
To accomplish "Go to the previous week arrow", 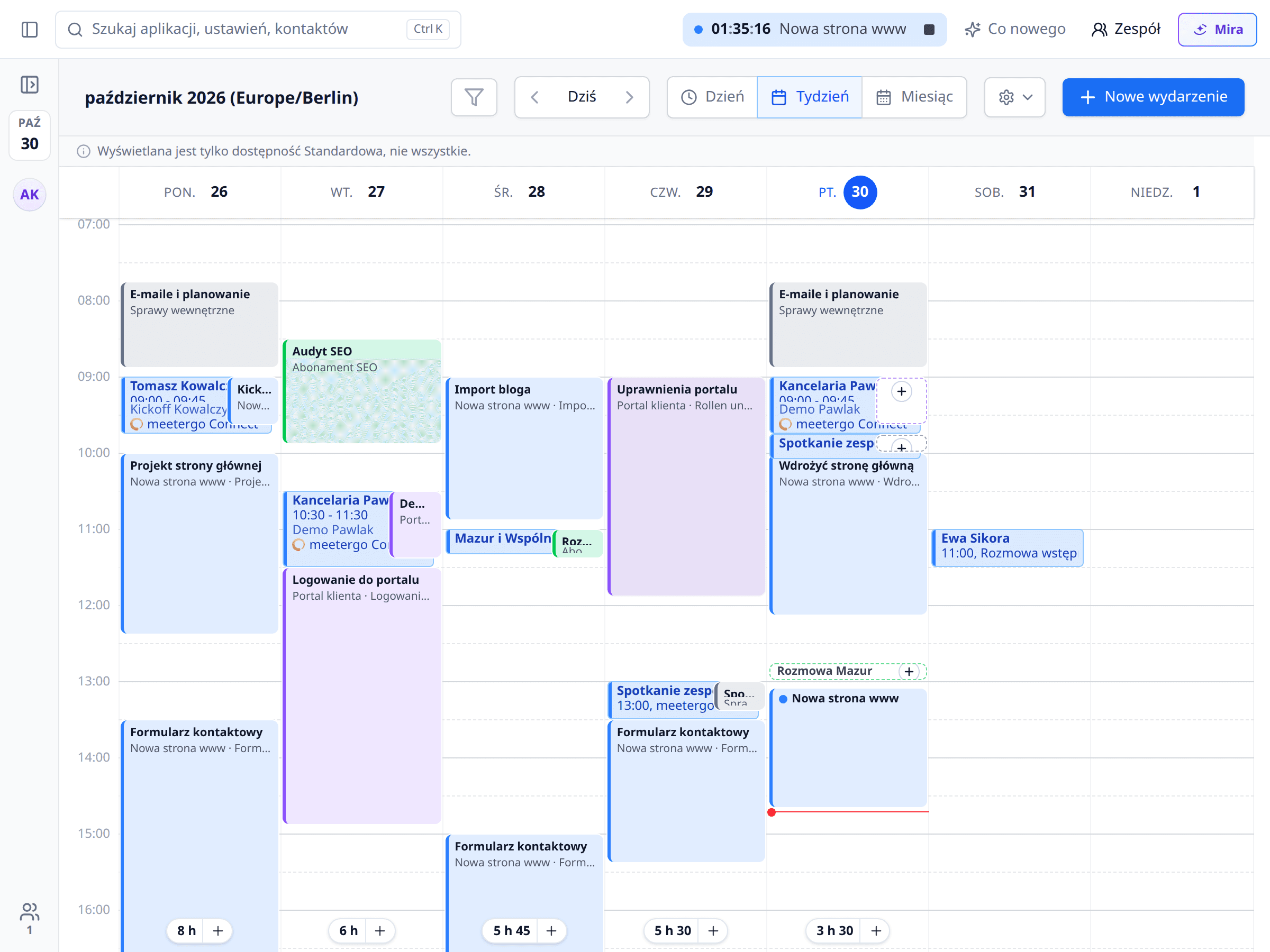I will (534, 97).
